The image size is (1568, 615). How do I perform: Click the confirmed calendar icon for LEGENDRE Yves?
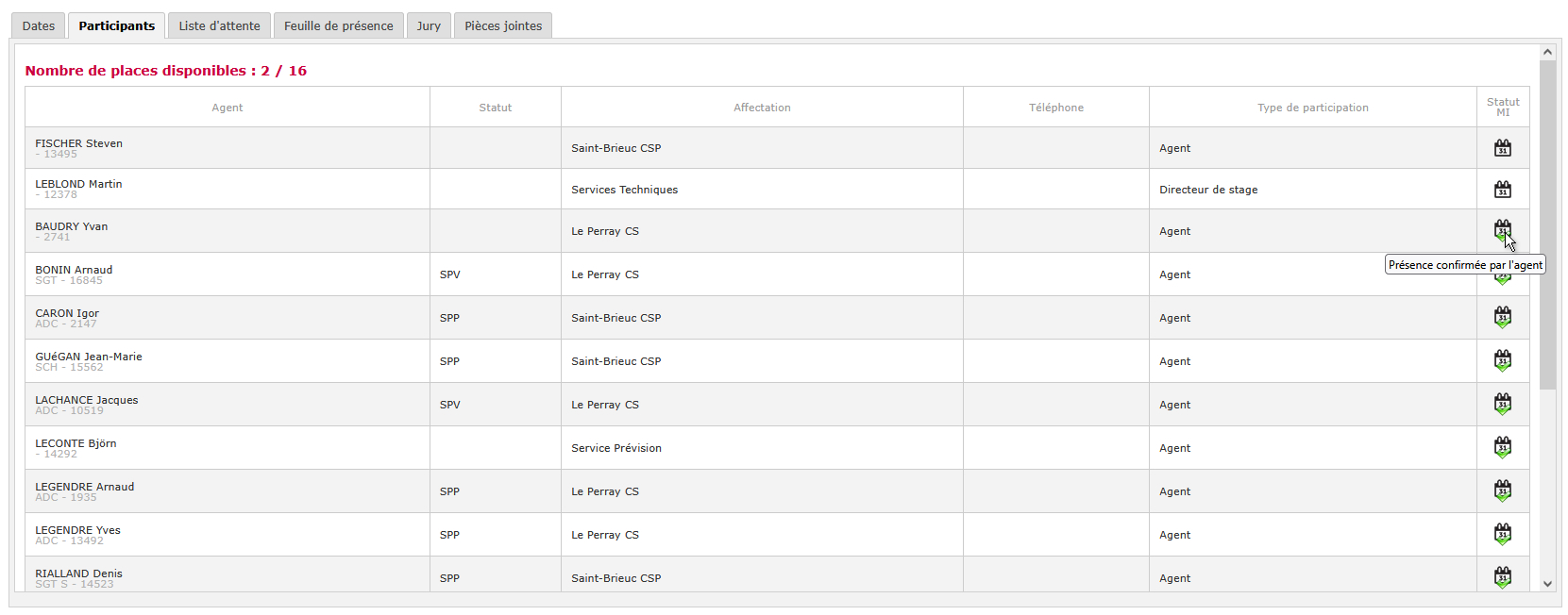pos(1502,535)
